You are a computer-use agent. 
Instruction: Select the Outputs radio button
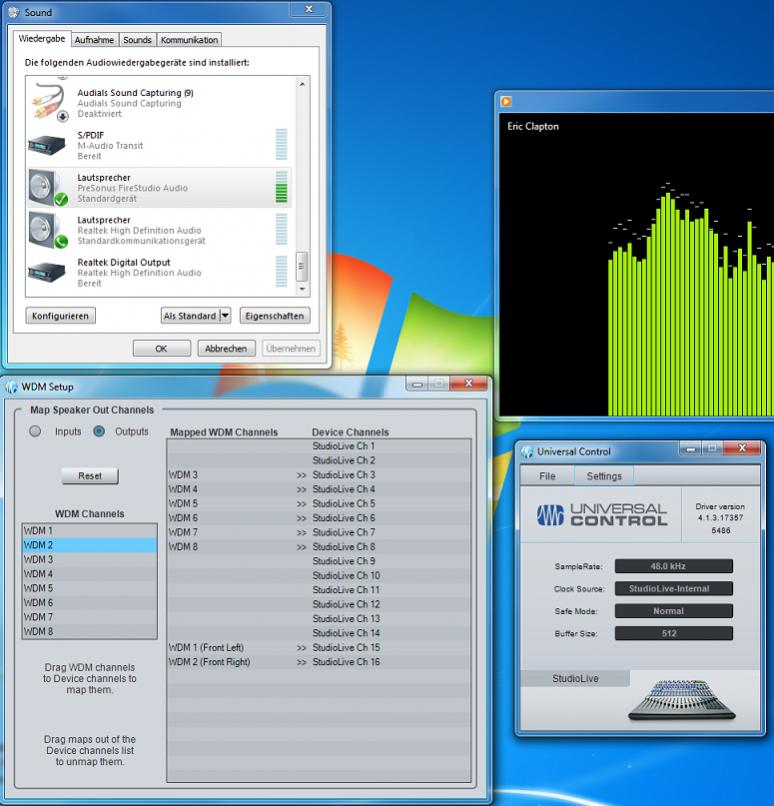[99, 431]
